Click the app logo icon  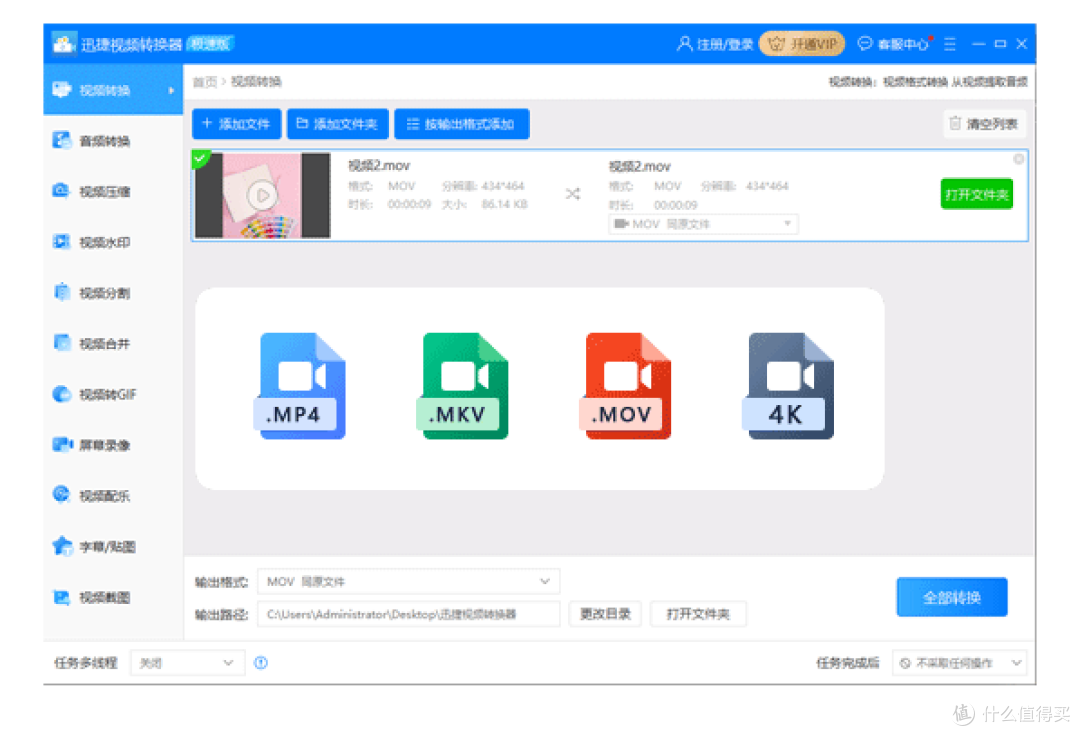point(63,43)
